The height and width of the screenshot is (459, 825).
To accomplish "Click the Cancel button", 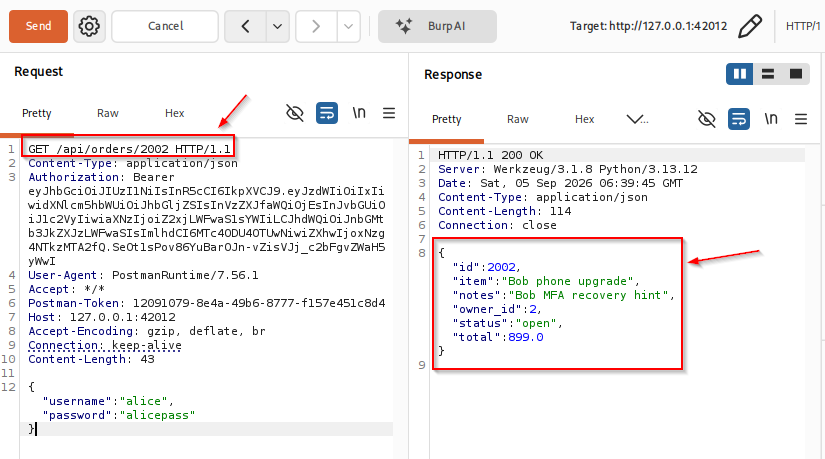I will click(x=165, y=26).
